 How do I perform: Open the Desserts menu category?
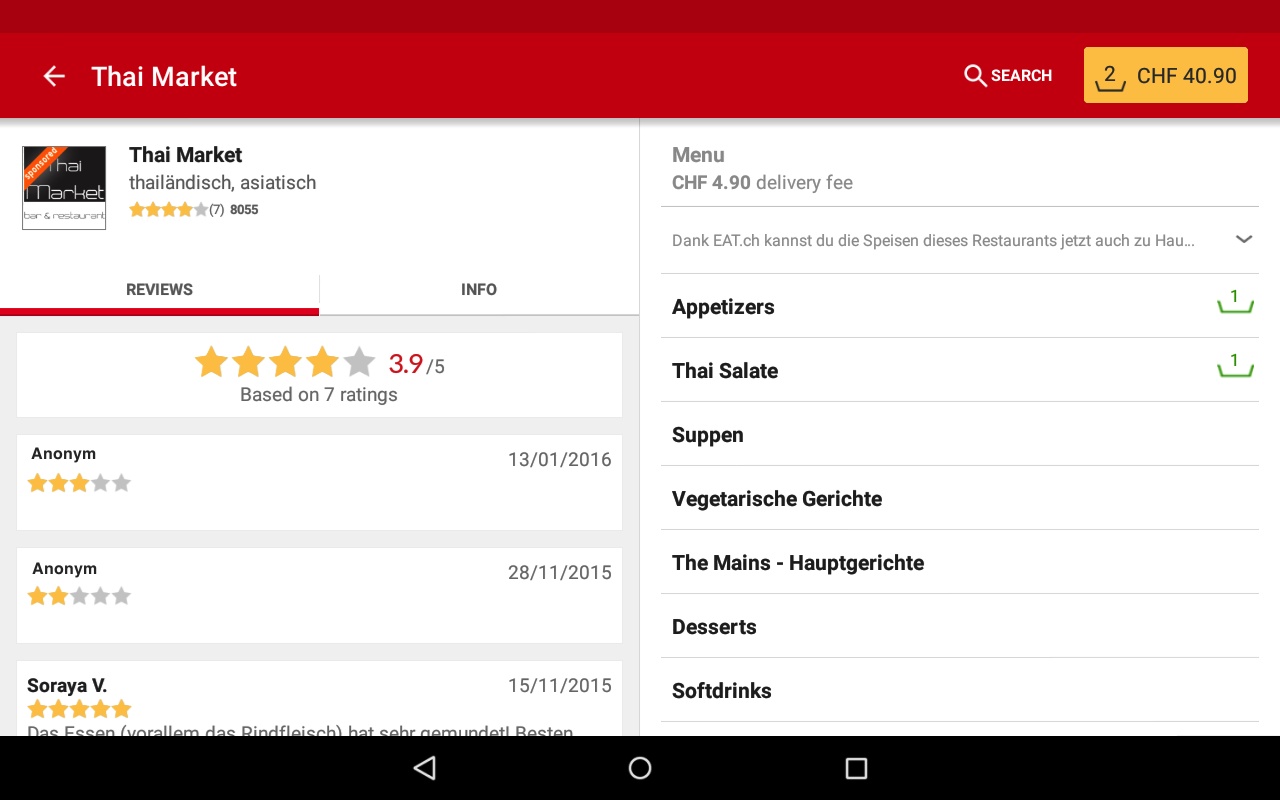960,626
